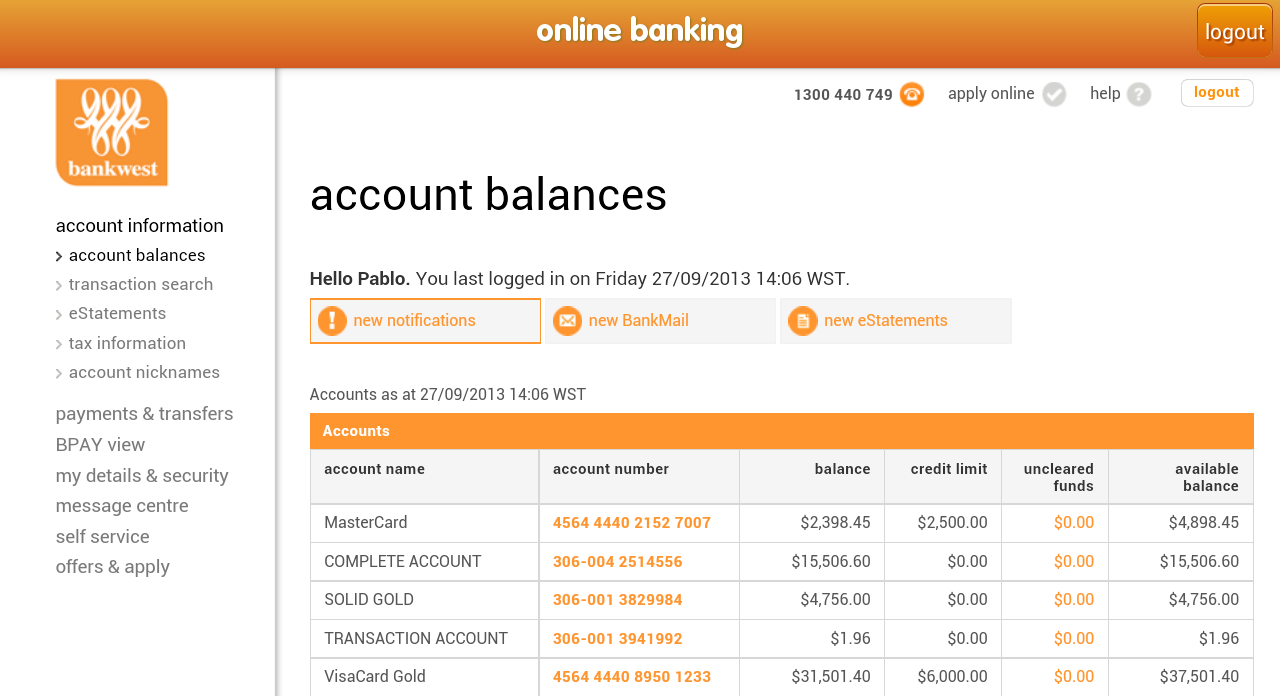Viewport: 1280px width, 696px height.
Task: Open tax information in sidebar
Action: click(127, 344)
